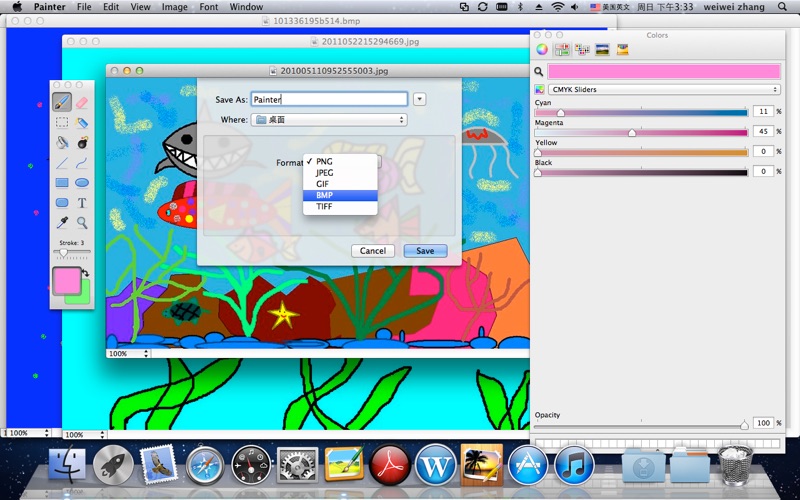
Task: Open Spotlight search in menu bar
Action: (x=782, y=7)
